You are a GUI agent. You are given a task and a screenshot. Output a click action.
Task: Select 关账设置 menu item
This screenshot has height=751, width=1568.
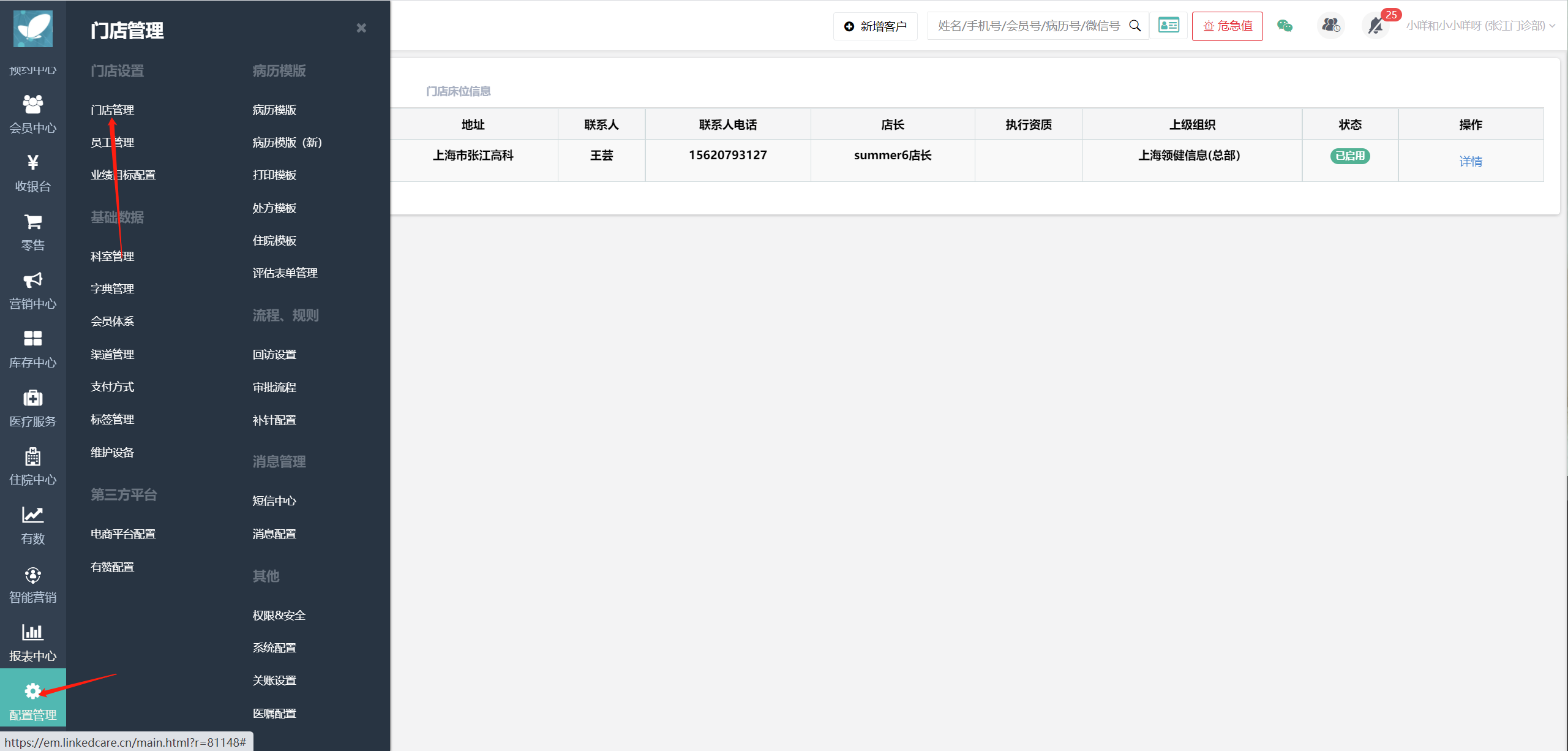tap(274, 680)
